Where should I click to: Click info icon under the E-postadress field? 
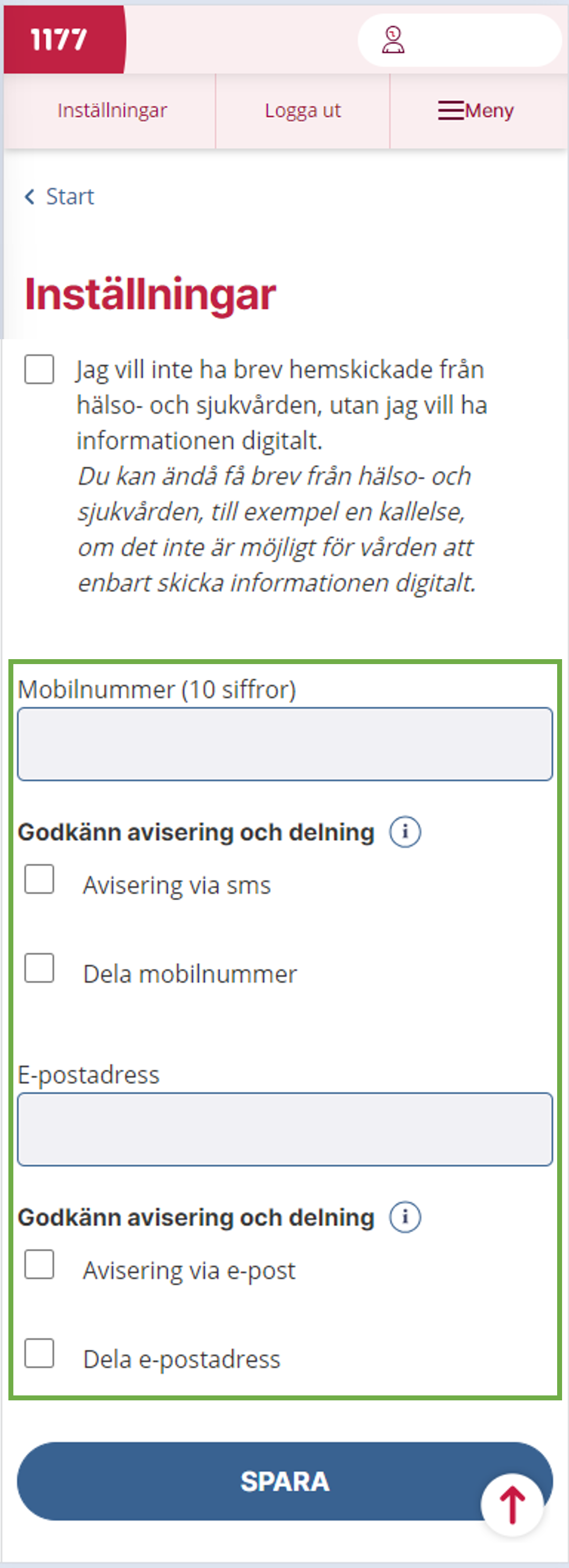pos(405,1217)
